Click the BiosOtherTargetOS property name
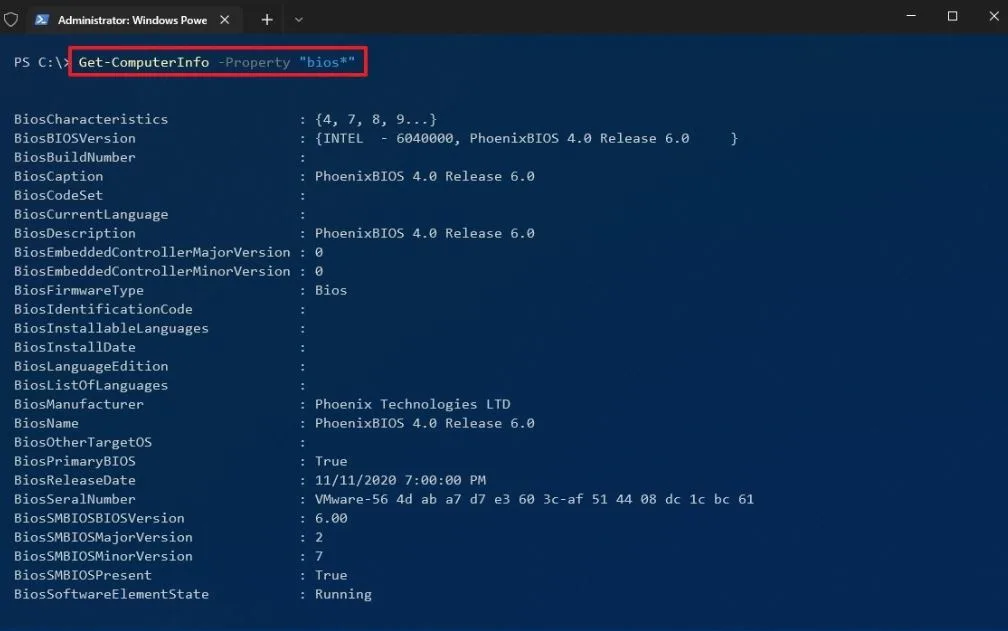 [x=83, y=442]
